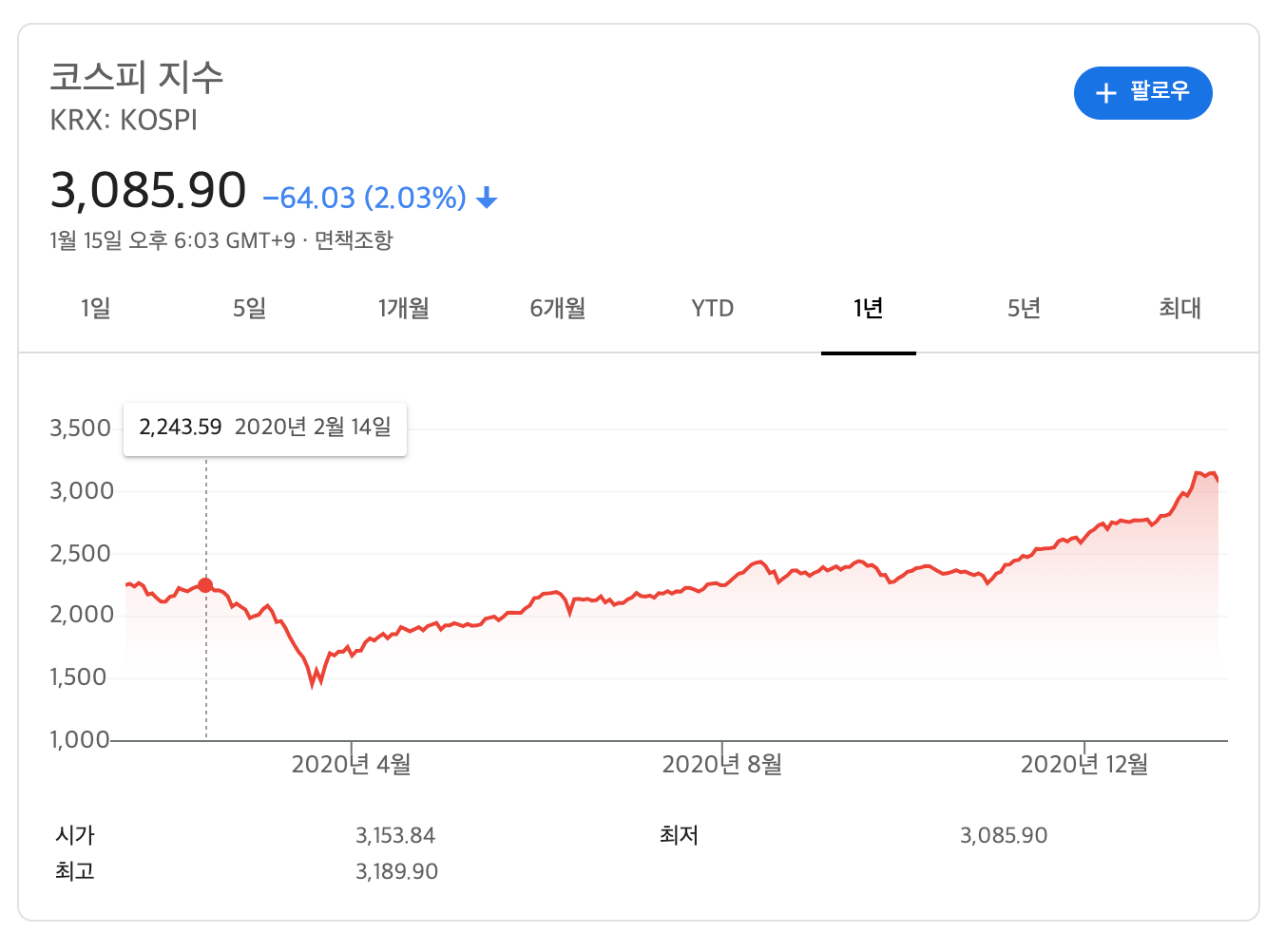The width and height of the screenshot is (1285, 952).
Task: Click the 3,085.90 current index value
Action: point(148,189)
